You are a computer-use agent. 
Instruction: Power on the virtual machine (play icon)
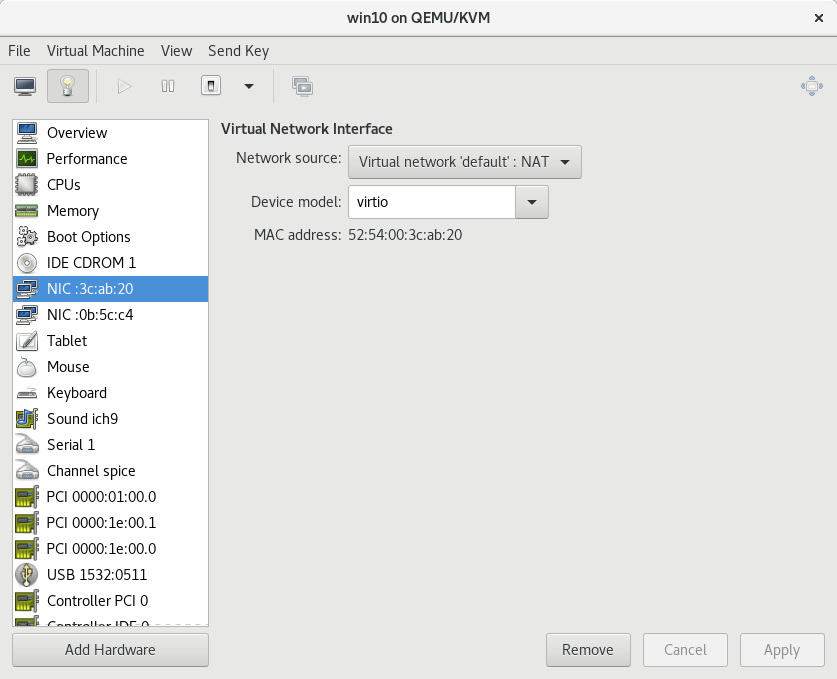124,86
